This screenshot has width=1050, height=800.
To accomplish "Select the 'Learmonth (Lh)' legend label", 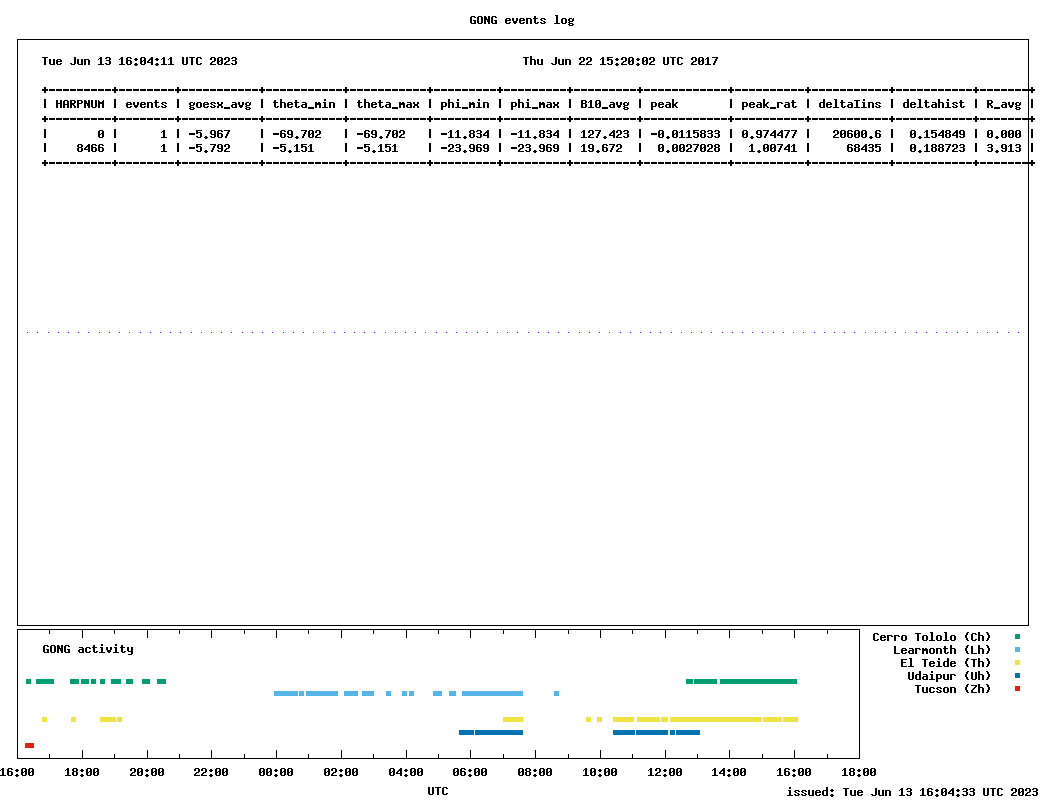I will pyautogui.click(x=942, y=650).
